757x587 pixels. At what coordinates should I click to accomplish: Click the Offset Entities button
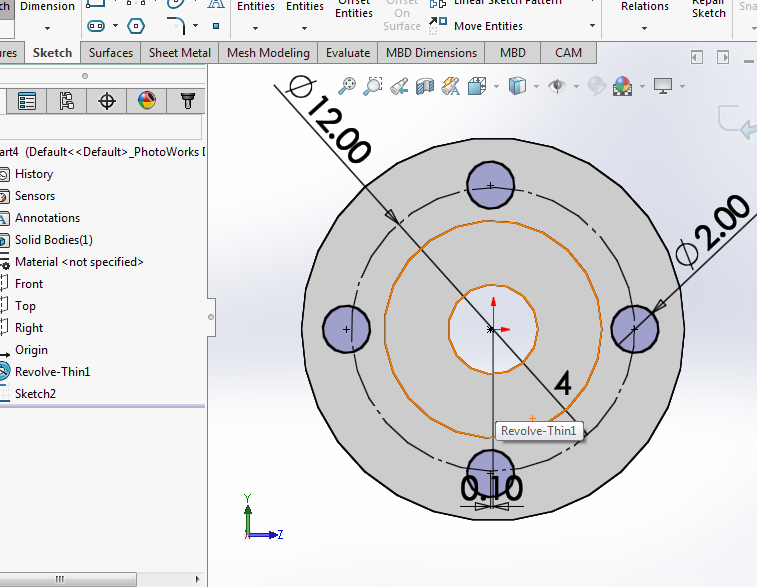click(354, 10)
